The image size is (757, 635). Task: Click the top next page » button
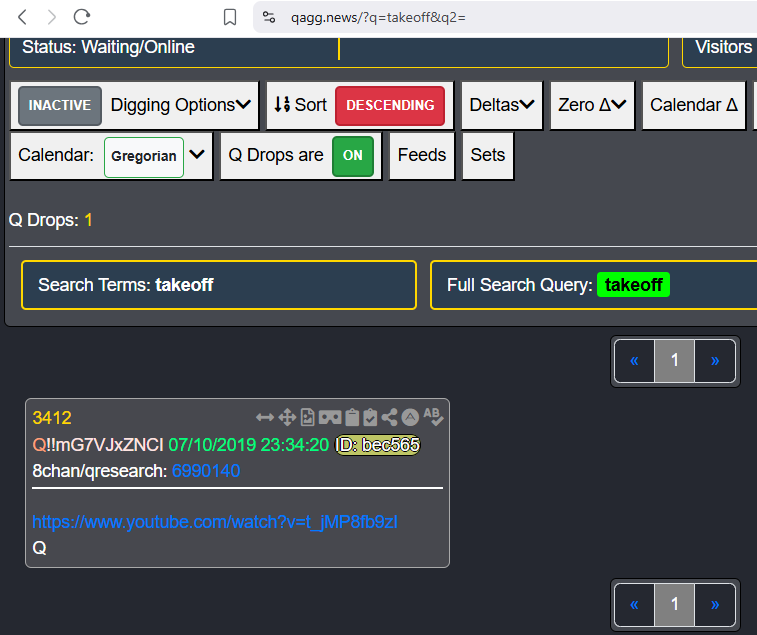(x=715, y=361)
